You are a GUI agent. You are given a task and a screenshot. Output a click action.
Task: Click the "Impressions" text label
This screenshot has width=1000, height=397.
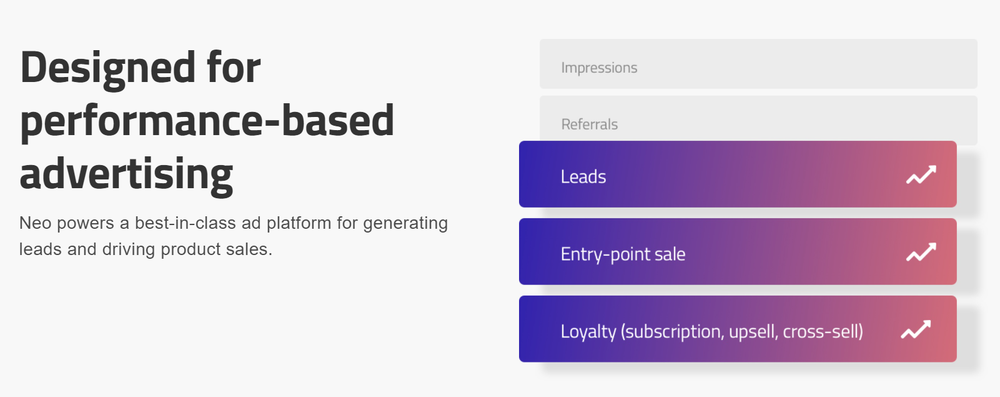[599, 68]
